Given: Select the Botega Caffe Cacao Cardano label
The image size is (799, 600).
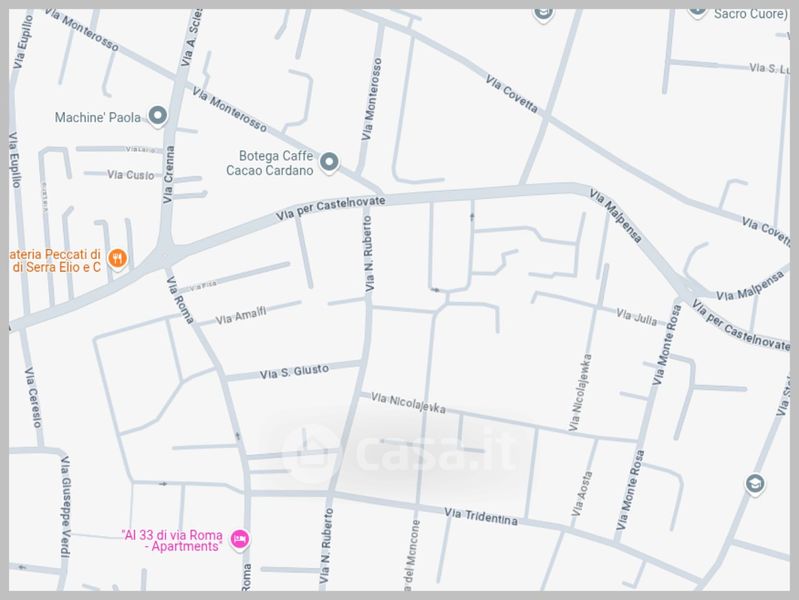Looking at the screenshot, I should [x=270, y=163].
